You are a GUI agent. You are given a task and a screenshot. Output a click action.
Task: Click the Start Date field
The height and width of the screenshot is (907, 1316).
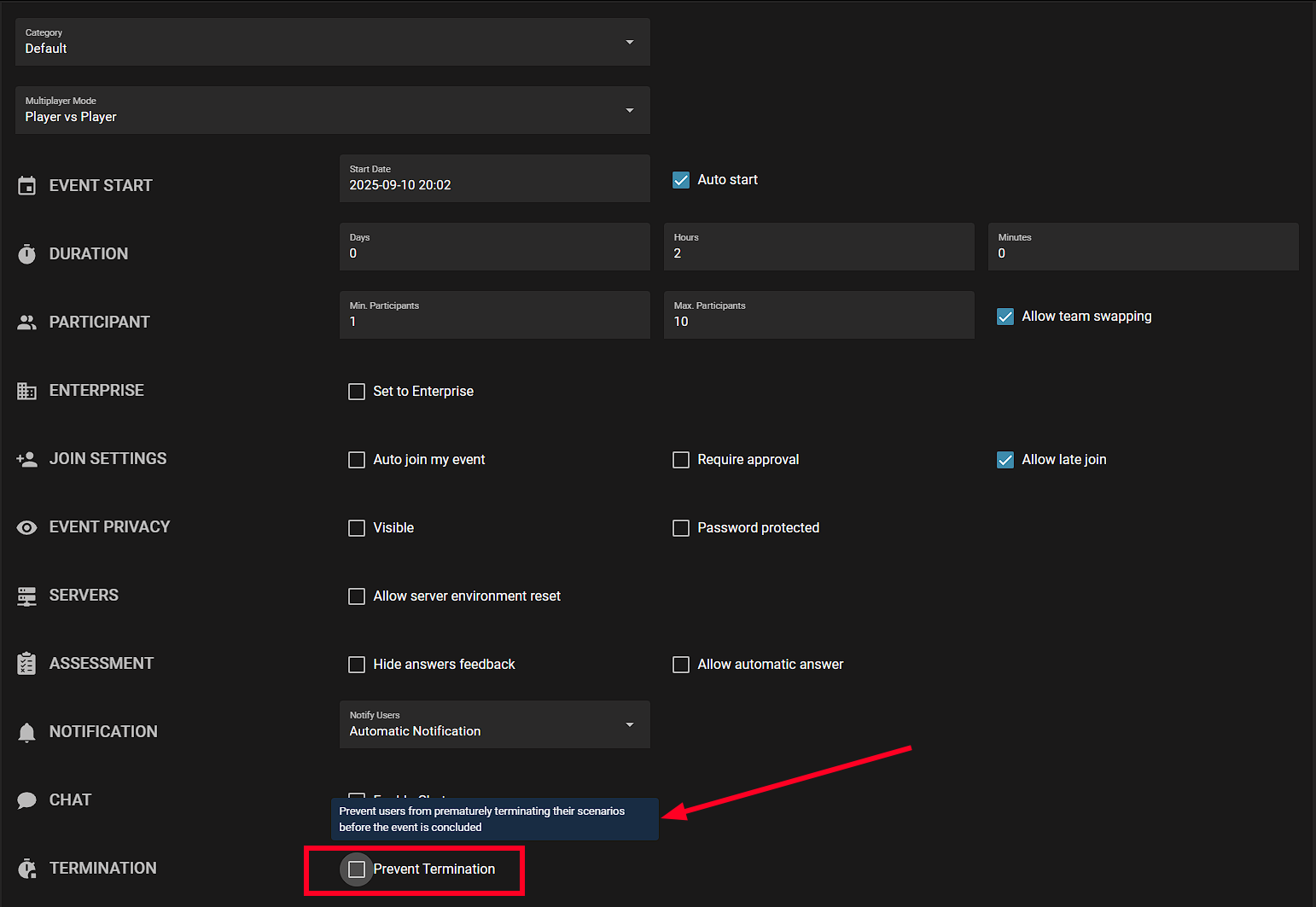[x=495, y=178]
